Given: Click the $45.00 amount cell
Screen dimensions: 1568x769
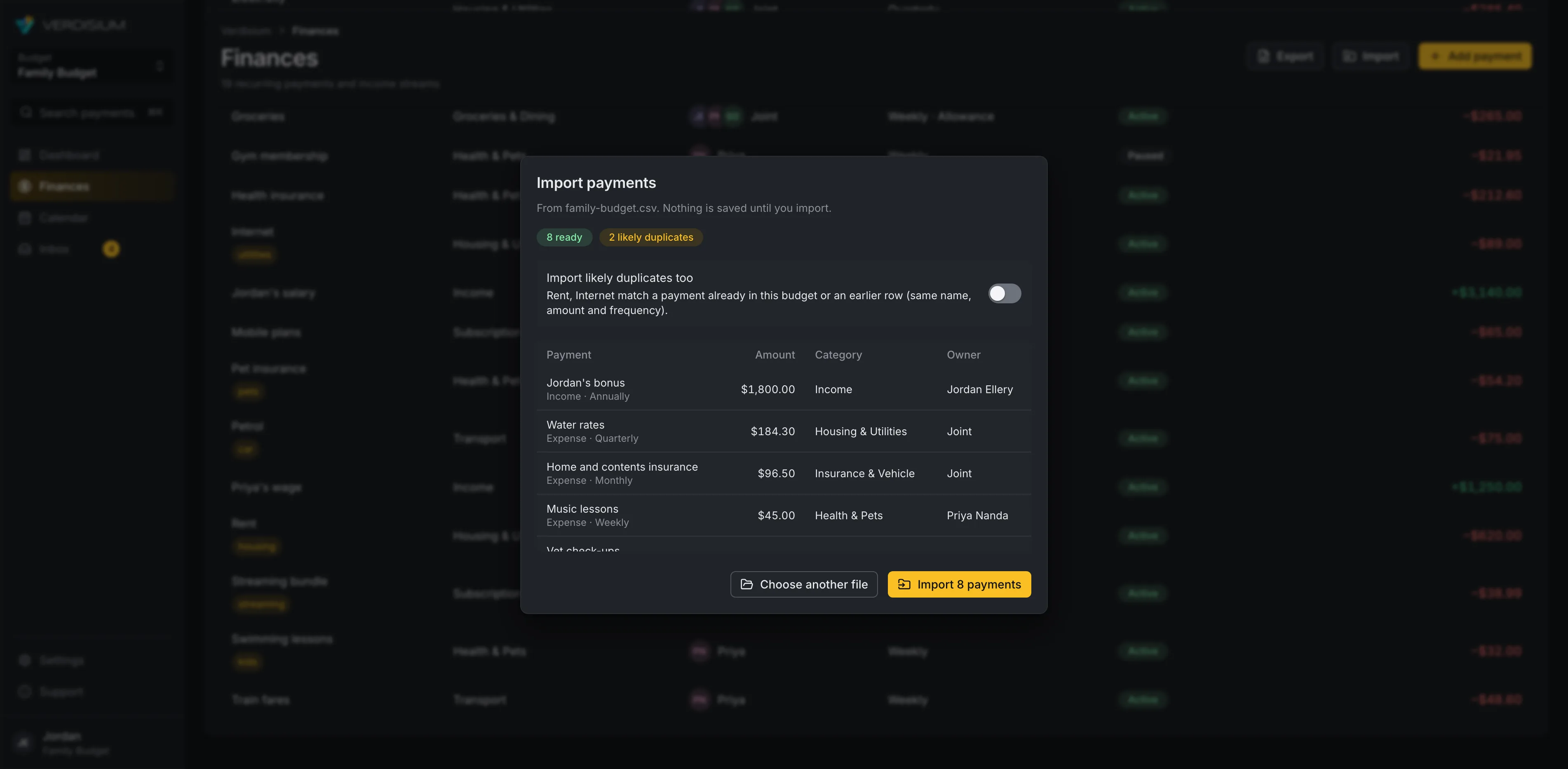Looking at the screenshot, I should [x=776, y=515].
